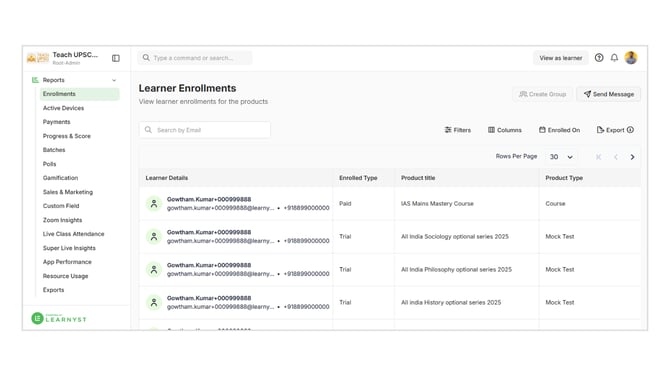Image resolution: width=670 pixels, height=376 pixels.
Task: Click Learner Details column header
Action: point(167,178)
